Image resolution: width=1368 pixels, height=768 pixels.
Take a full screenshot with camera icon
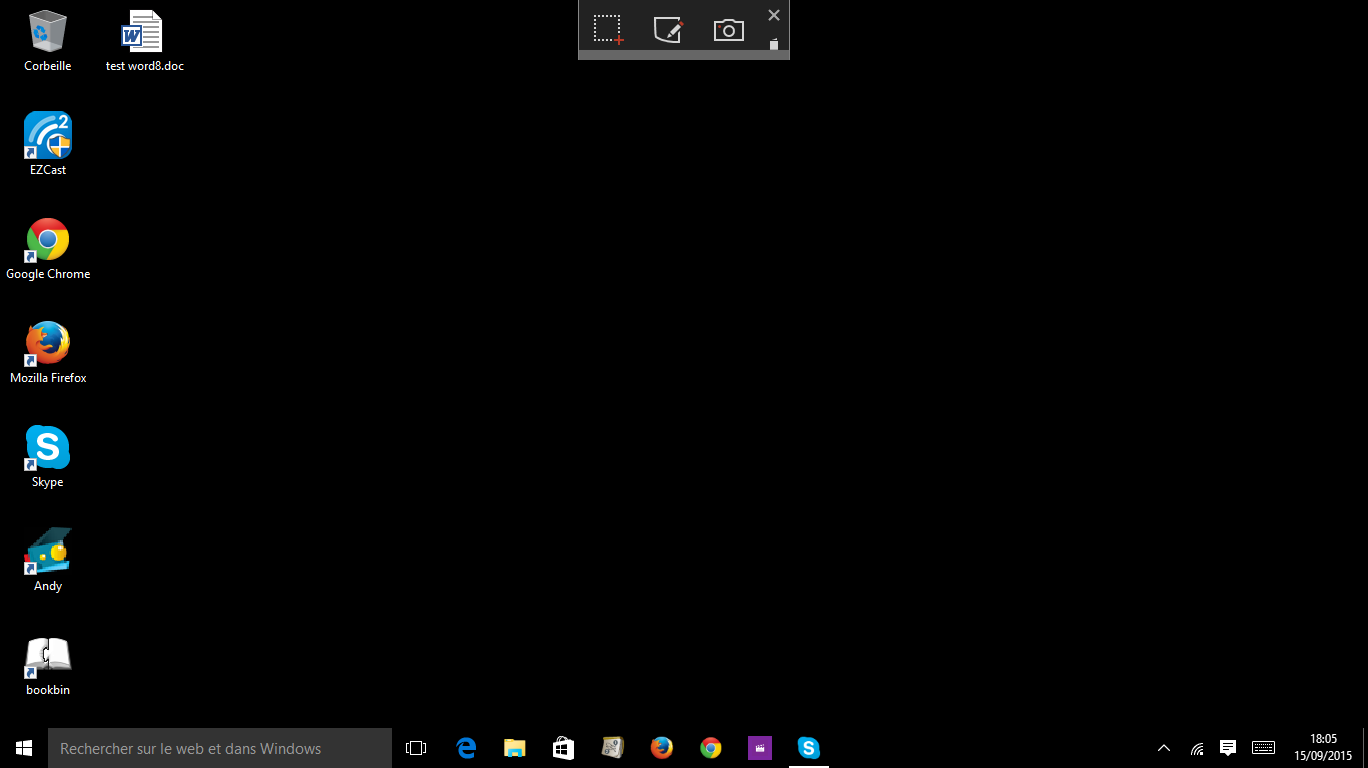[x=729, y=30]
